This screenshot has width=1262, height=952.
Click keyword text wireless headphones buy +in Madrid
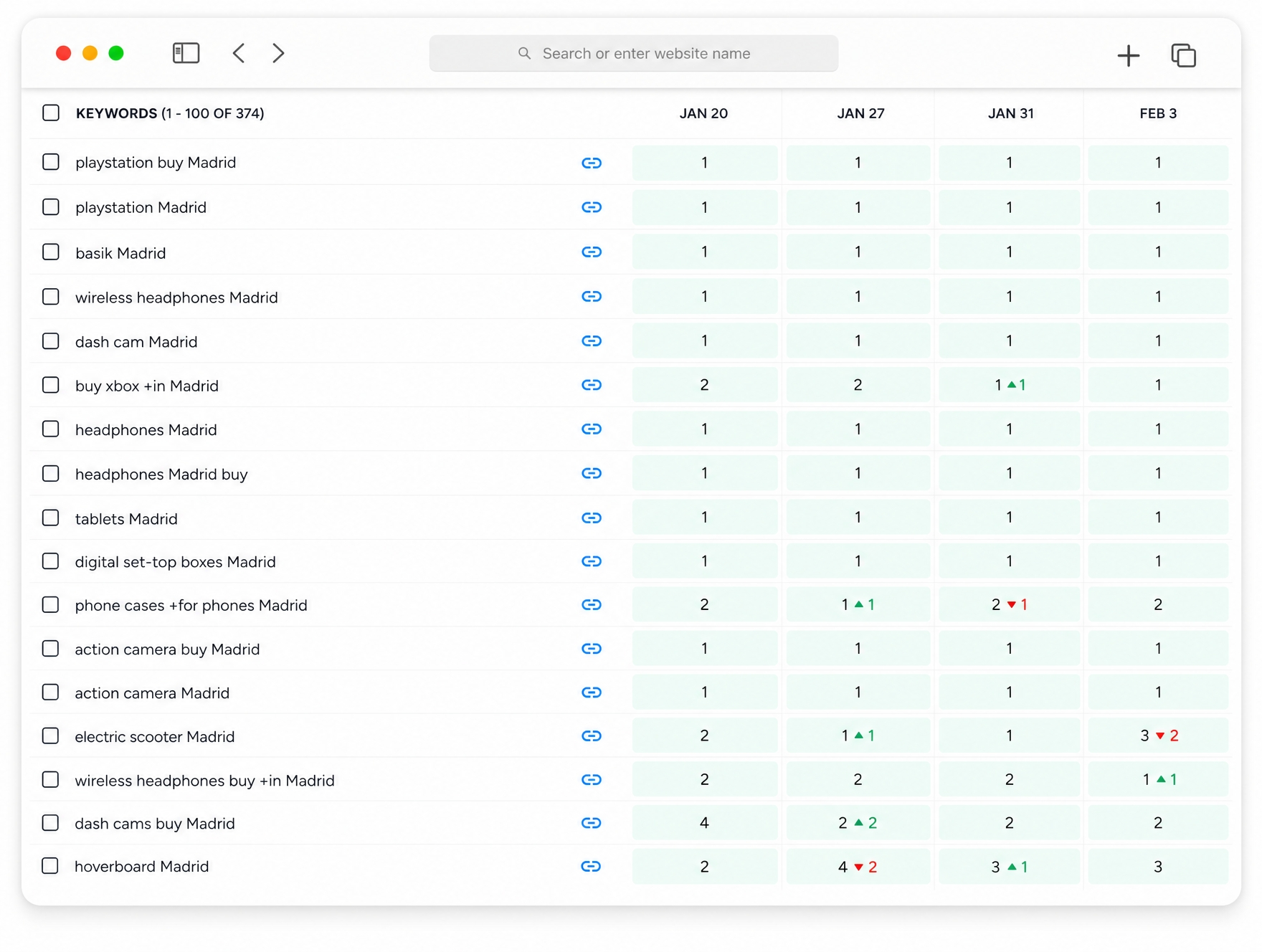pyautogui.click(x=205, y=781)
